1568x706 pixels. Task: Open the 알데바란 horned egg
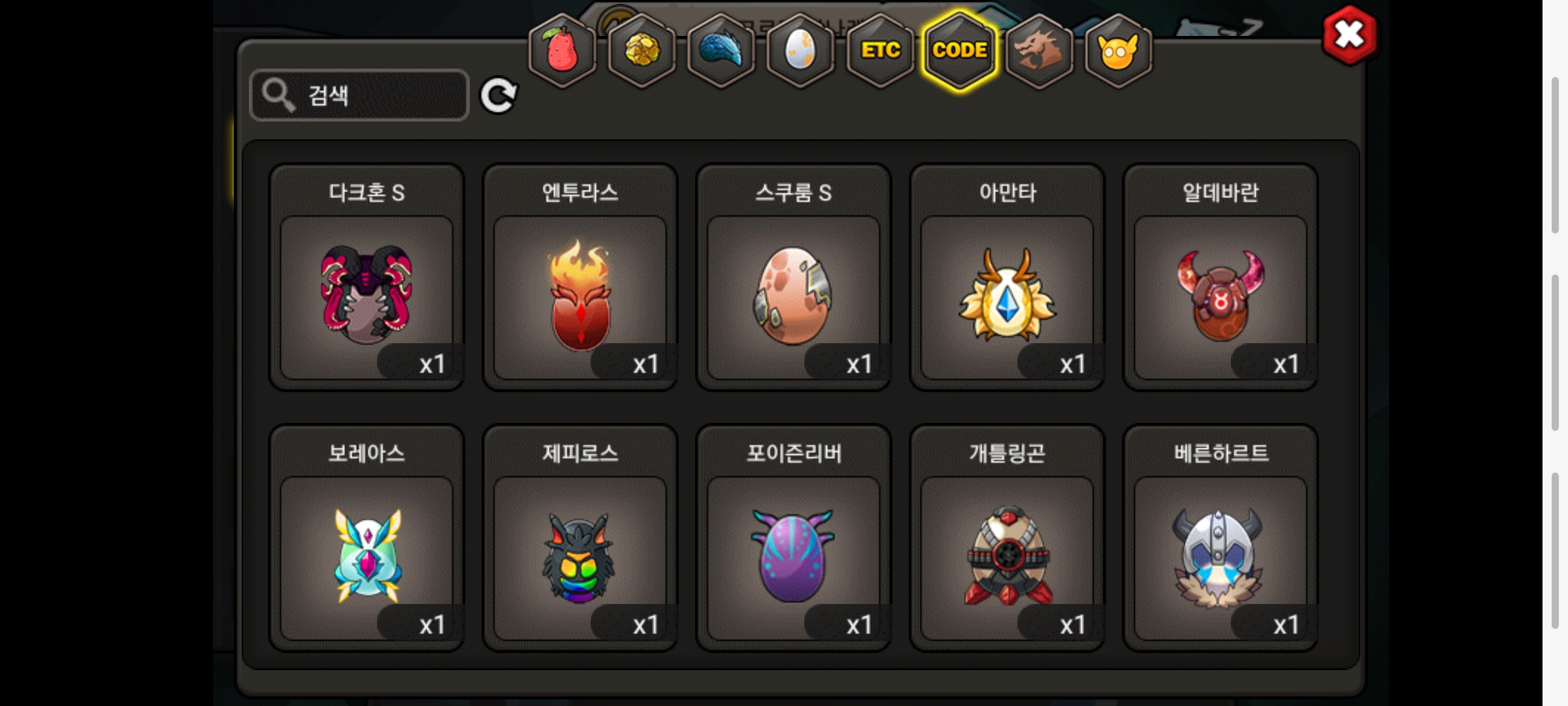pos(1220,277)
